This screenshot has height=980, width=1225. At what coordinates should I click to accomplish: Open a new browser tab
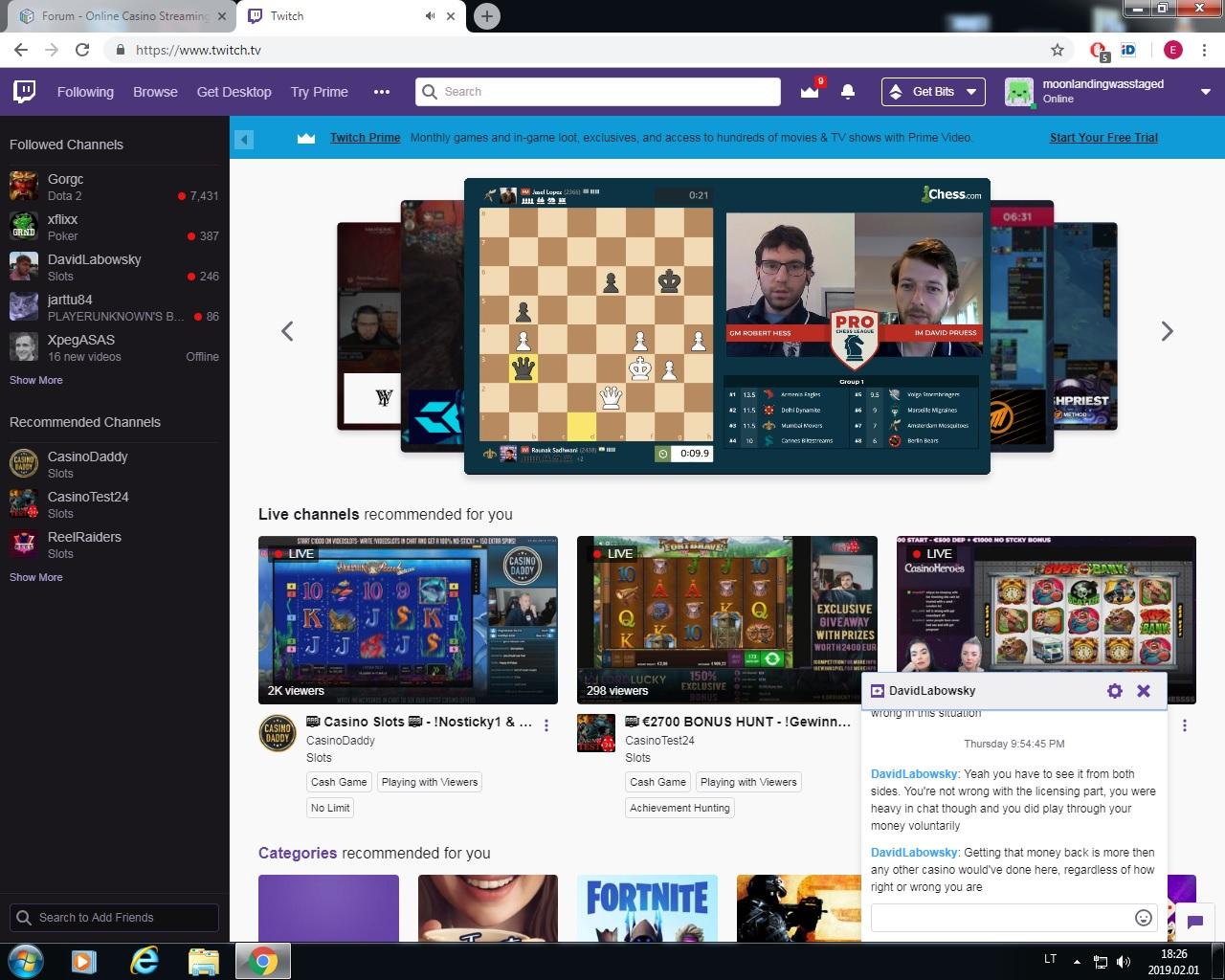pyautogui.click(x=487, y=16)
